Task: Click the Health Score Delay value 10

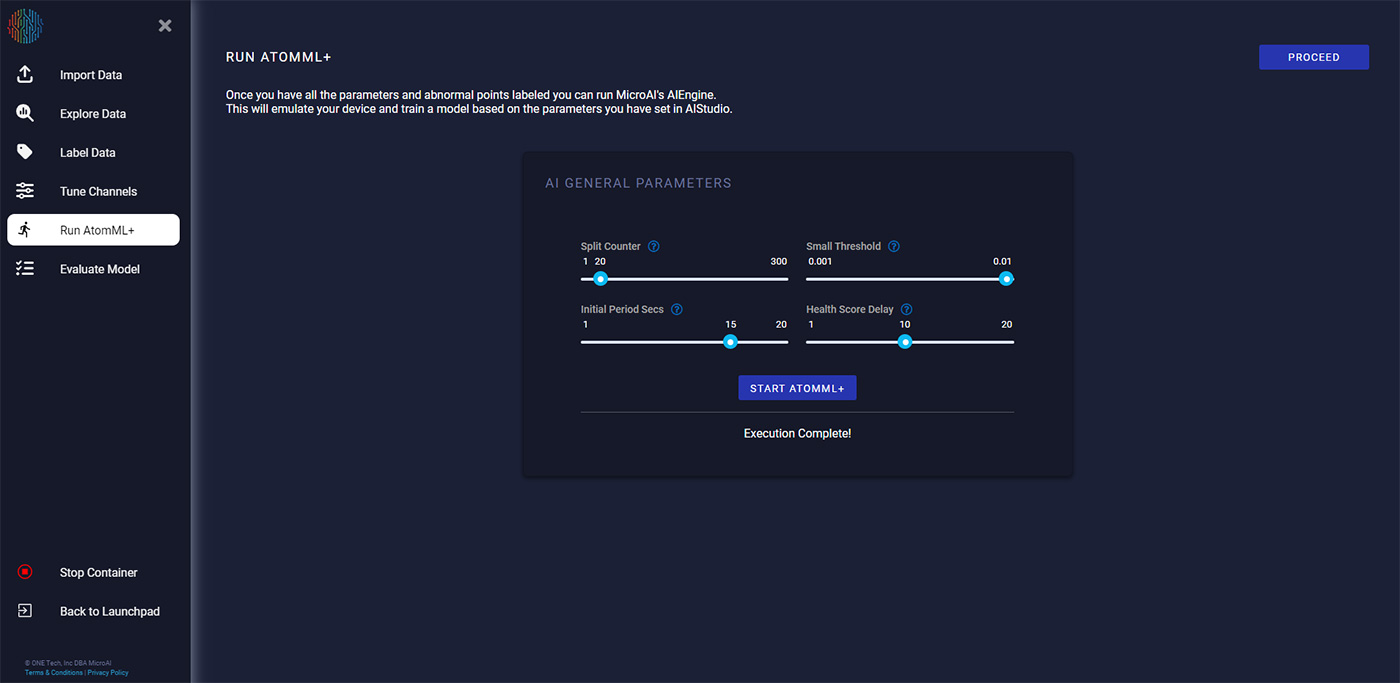Action: (x=905, y=325)
